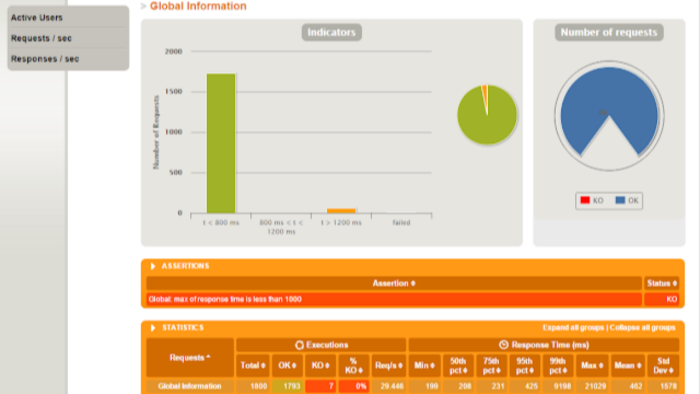This screenshot has height=394, width=700.
Task: Click the 21029 max response cell
Action: (592, 386)
